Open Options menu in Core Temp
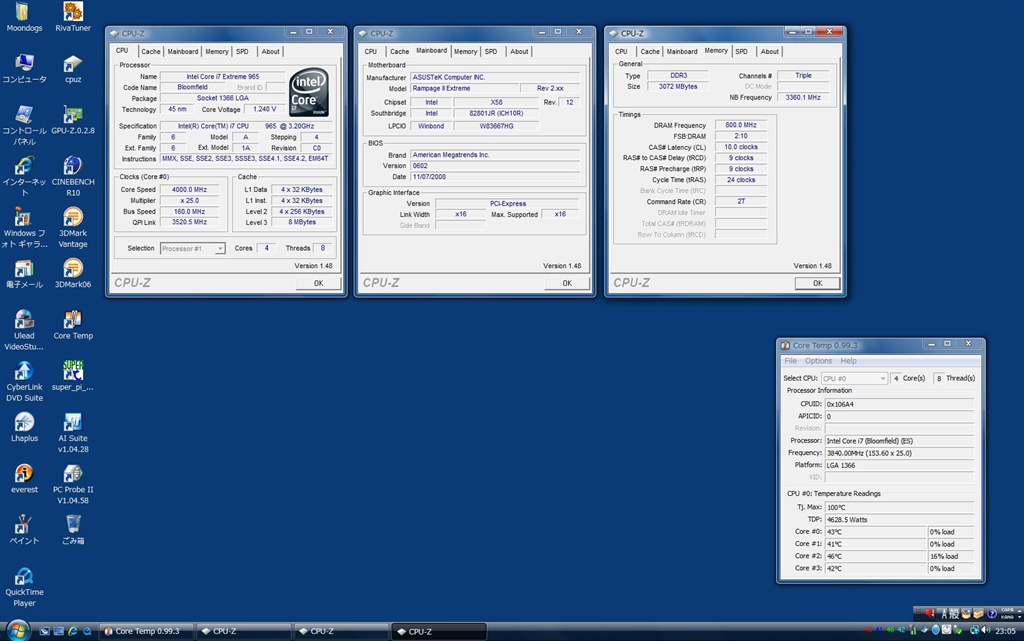The height and width of the screenshot is (641, 1024). coord(818,361)
